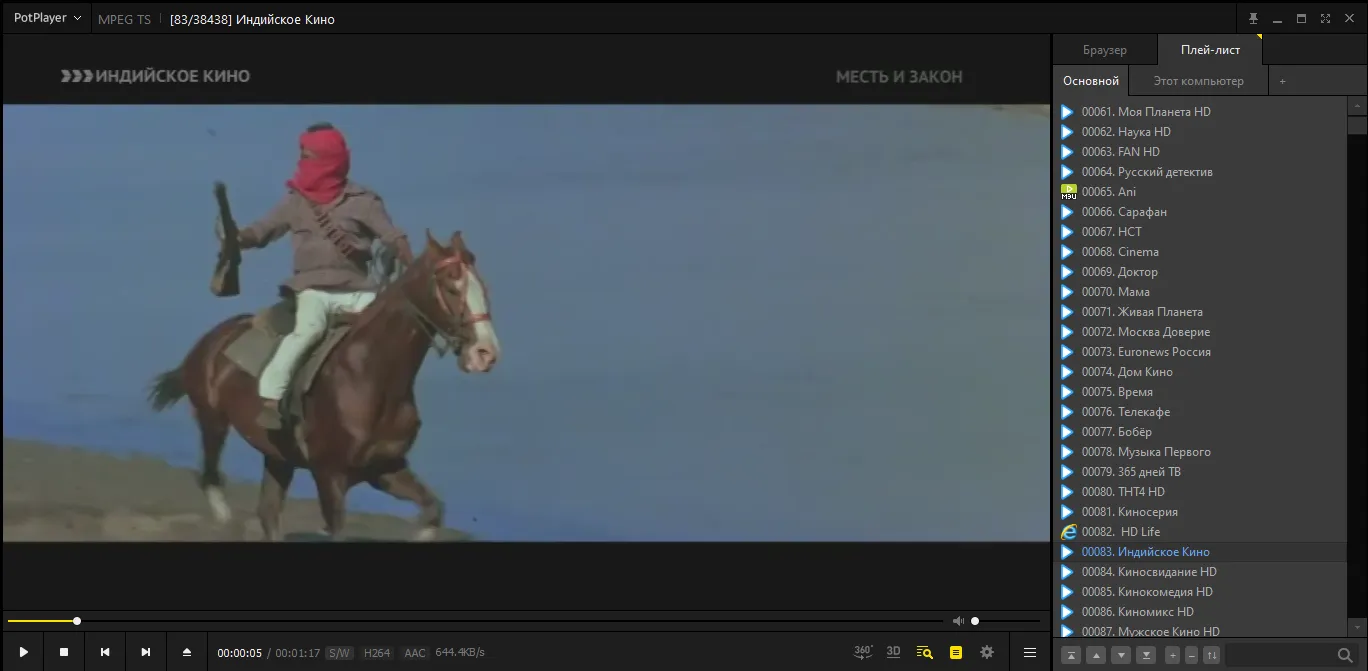The height and width of the screenshot is (671, 1368).
Task: Toggle 360-degree video mode
Action: pos(864,652)
